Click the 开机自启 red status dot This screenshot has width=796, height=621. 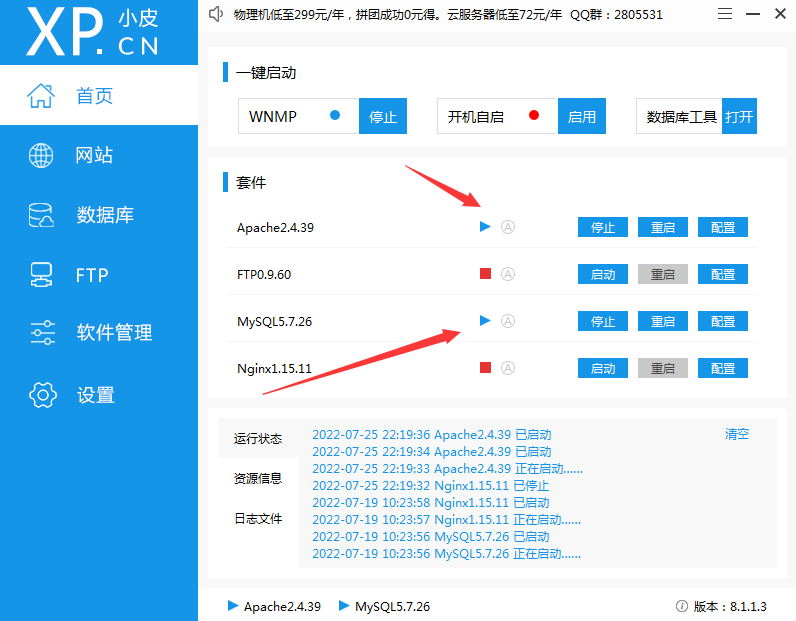[x=534, y=115]
